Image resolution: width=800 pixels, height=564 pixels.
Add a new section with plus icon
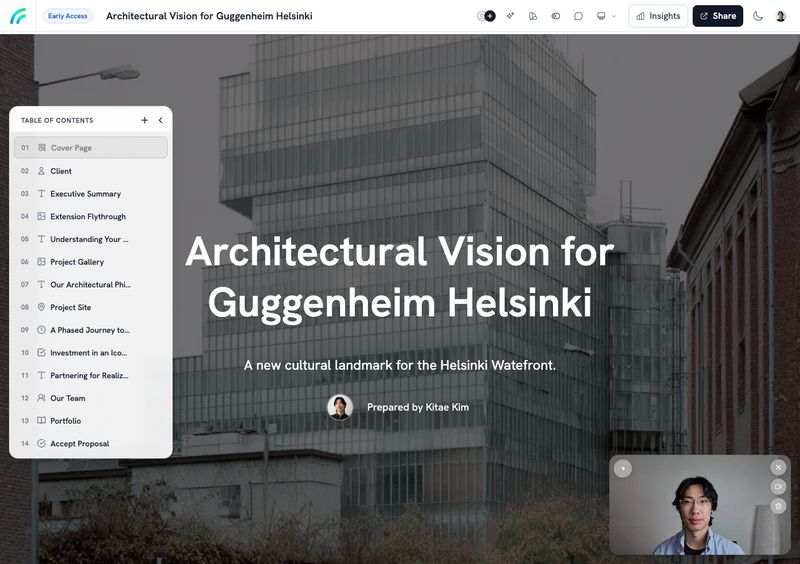(144, 120)
